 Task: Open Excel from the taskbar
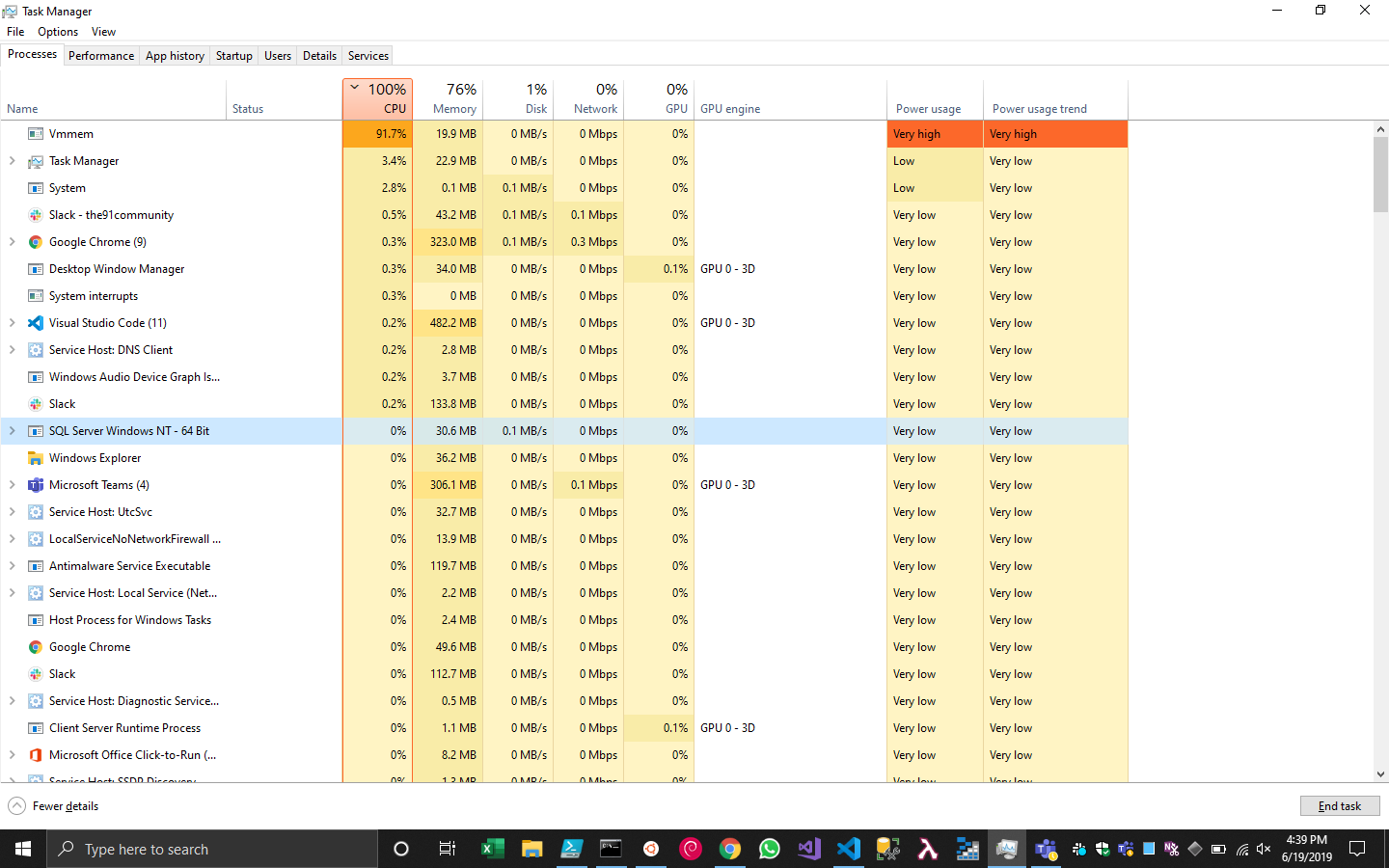tap(493, 849)
